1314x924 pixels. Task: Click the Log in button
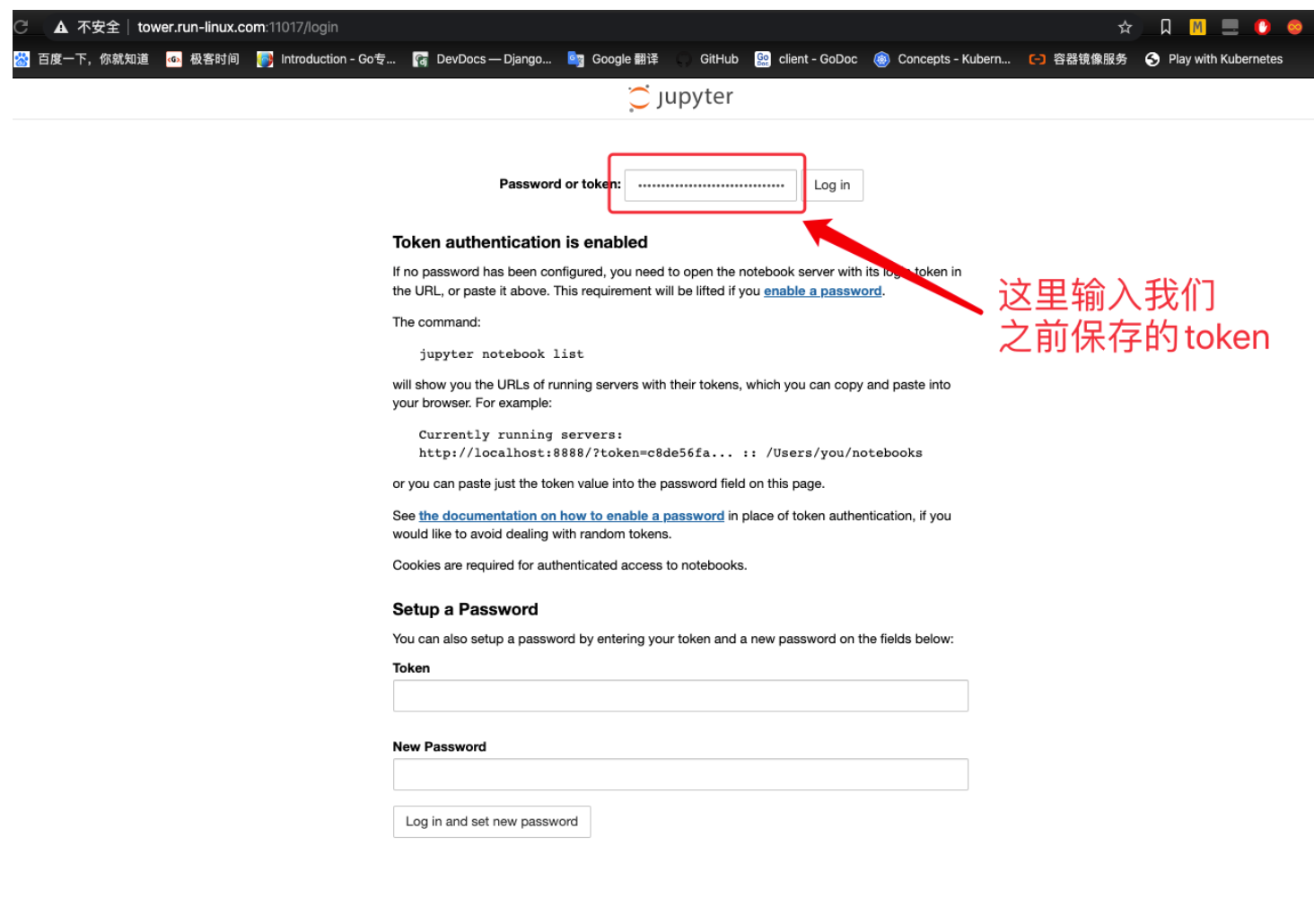point(832,186)
